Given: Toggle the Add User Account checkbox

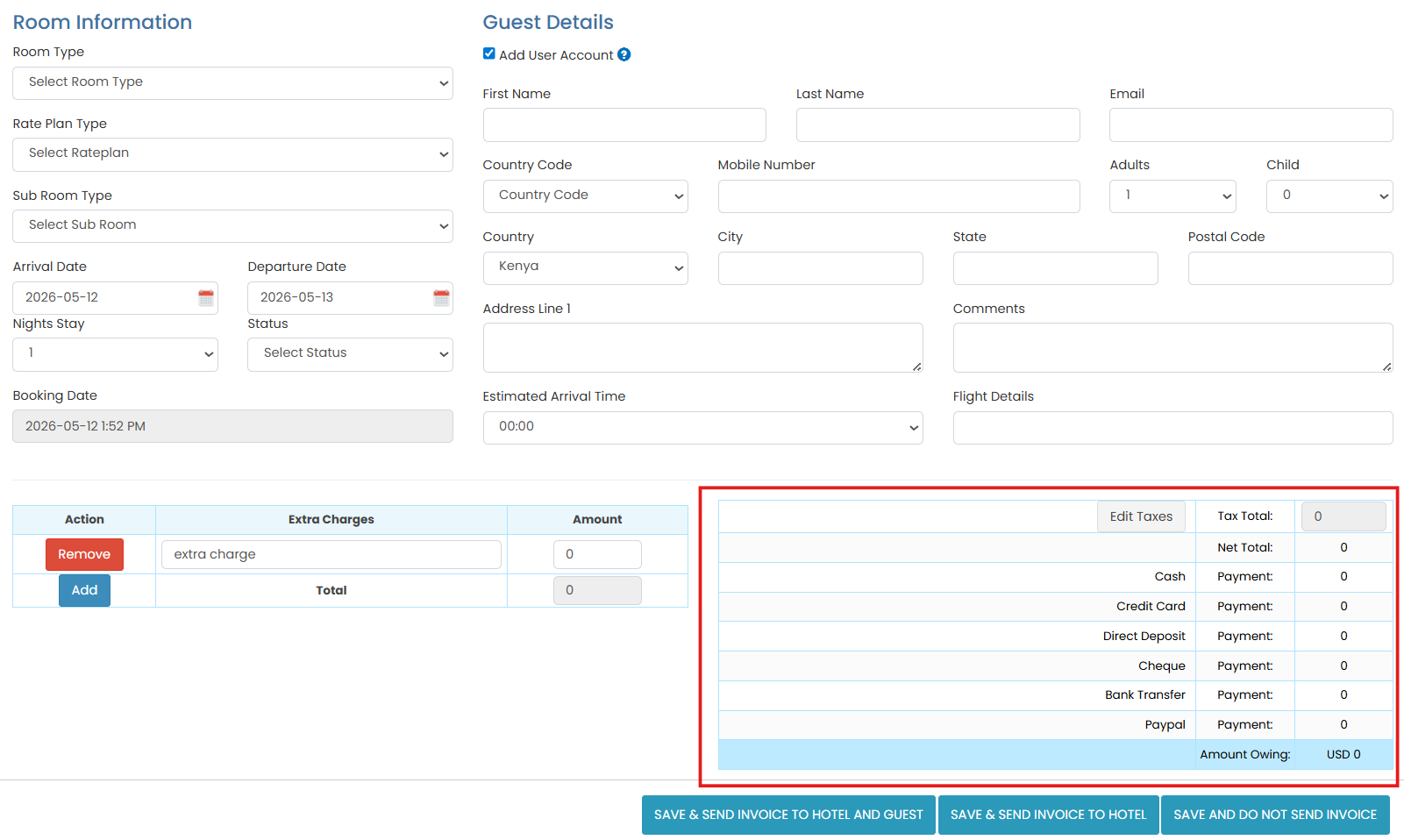Looking at the screenshot, I should click(489, 53).
